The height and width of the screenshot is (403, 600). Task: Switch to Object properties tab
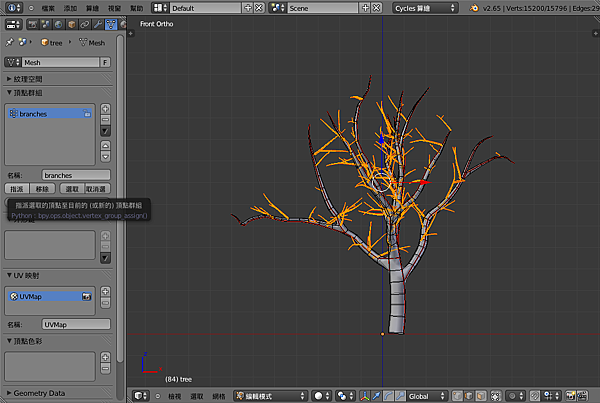point(72,24)
